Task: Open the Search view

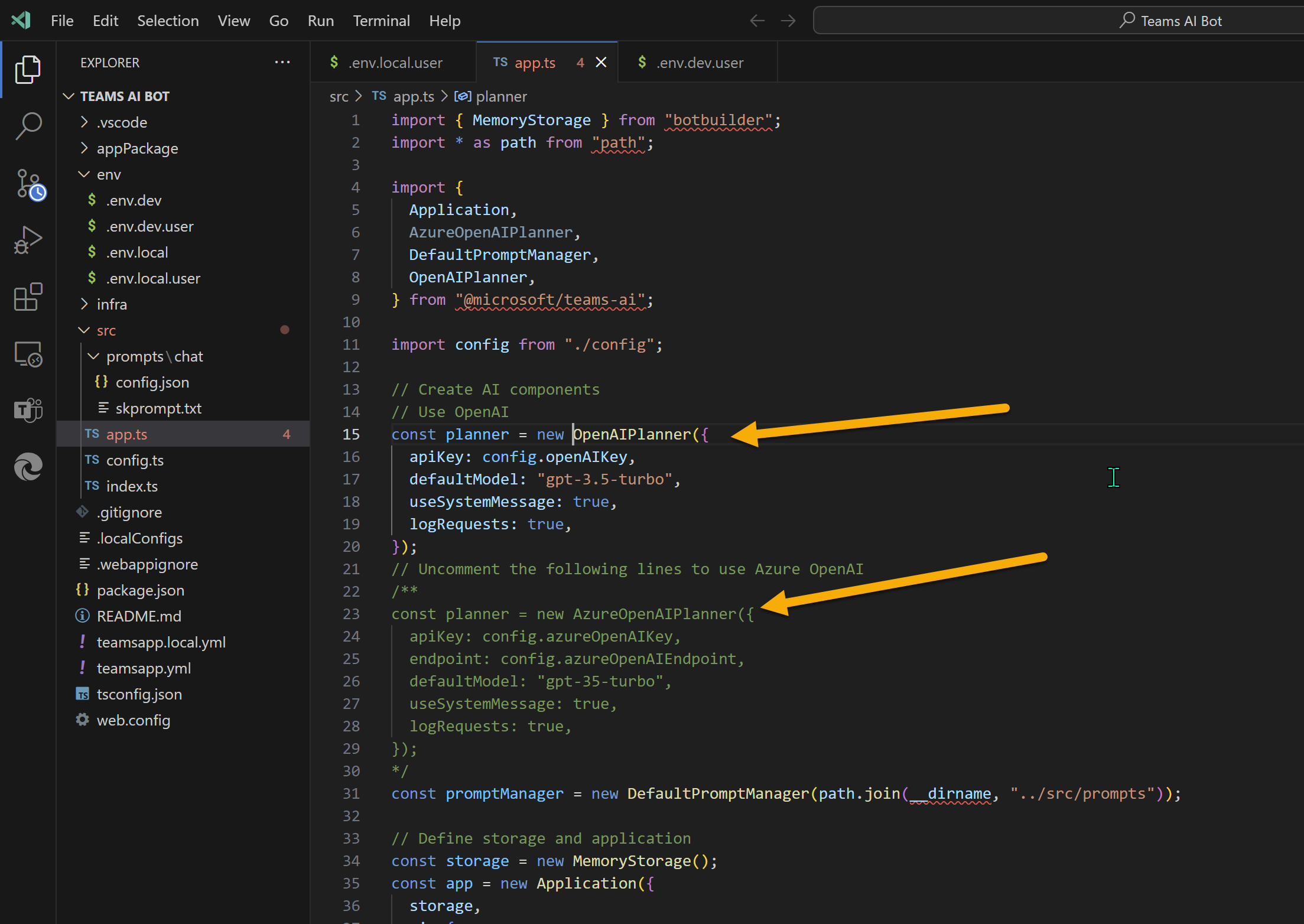Action: pos(28,125)
